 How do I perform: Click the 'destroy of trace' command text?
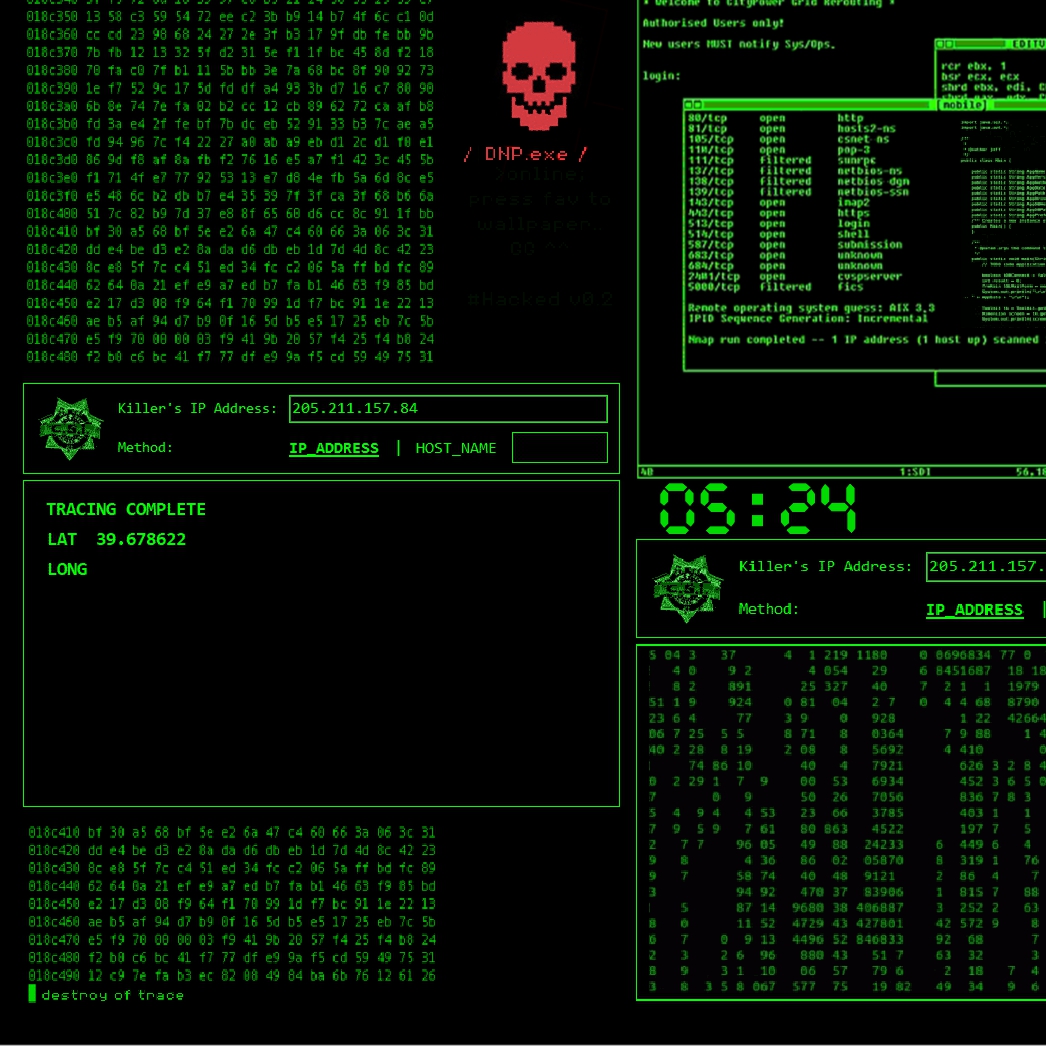click(113, 995)
